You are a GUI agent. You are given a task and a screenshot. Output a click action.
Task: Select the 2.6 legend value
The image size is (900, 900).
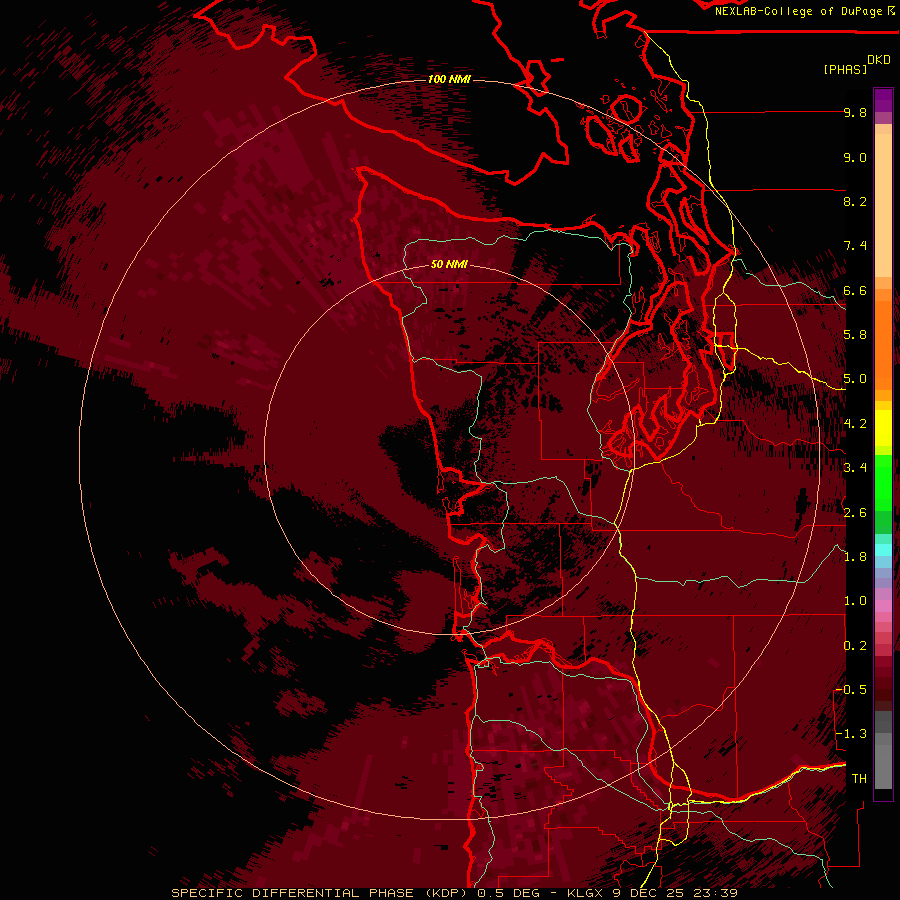(x=855, y=513)
